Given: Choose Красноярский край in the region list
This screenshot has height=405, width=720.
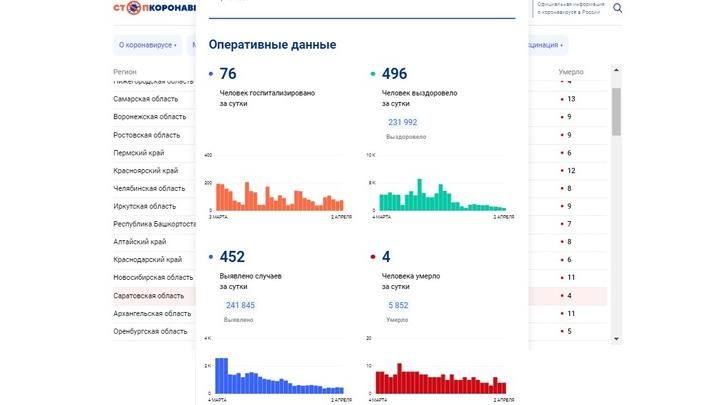Looking at the screenshot, I should 148,171.
